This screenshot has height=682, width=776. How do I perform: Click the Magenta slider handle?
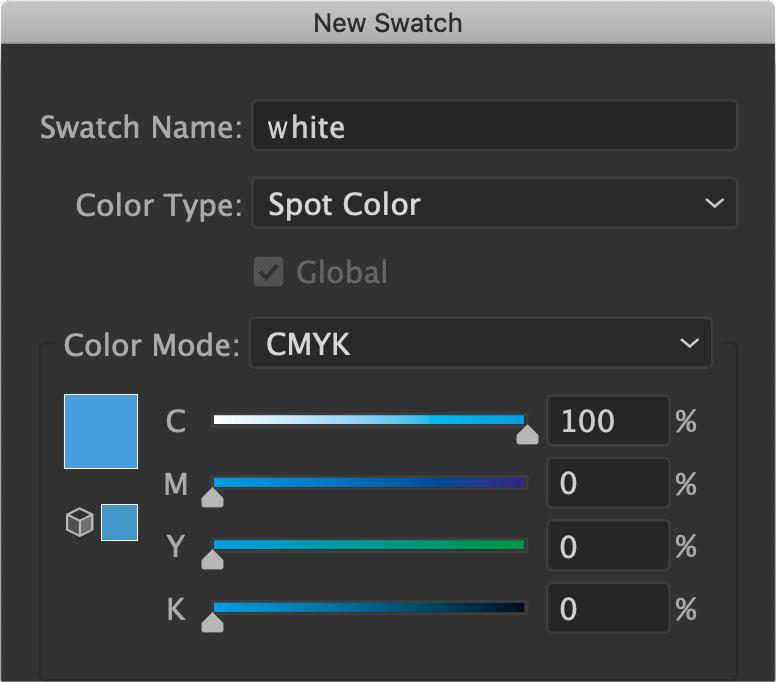[x=212, y=497]
